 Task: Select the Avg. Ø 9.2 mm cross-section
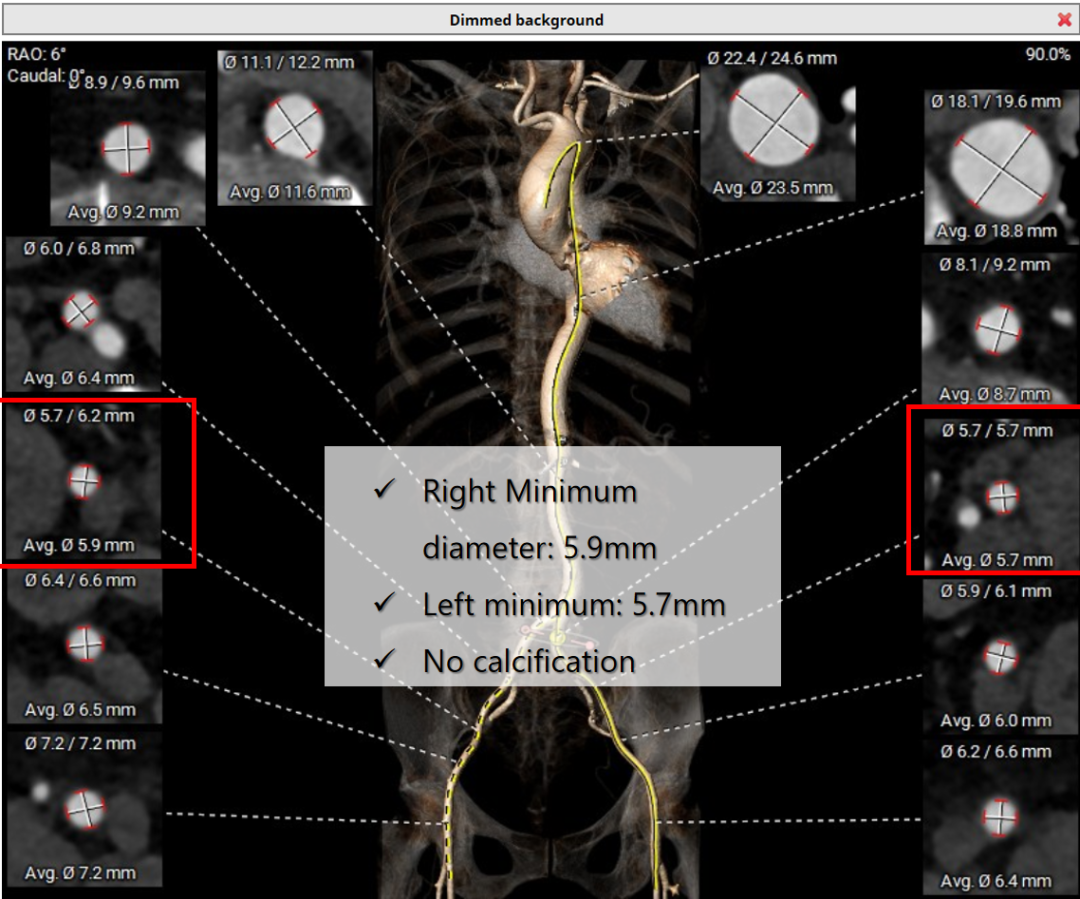[x=127, y=148]
